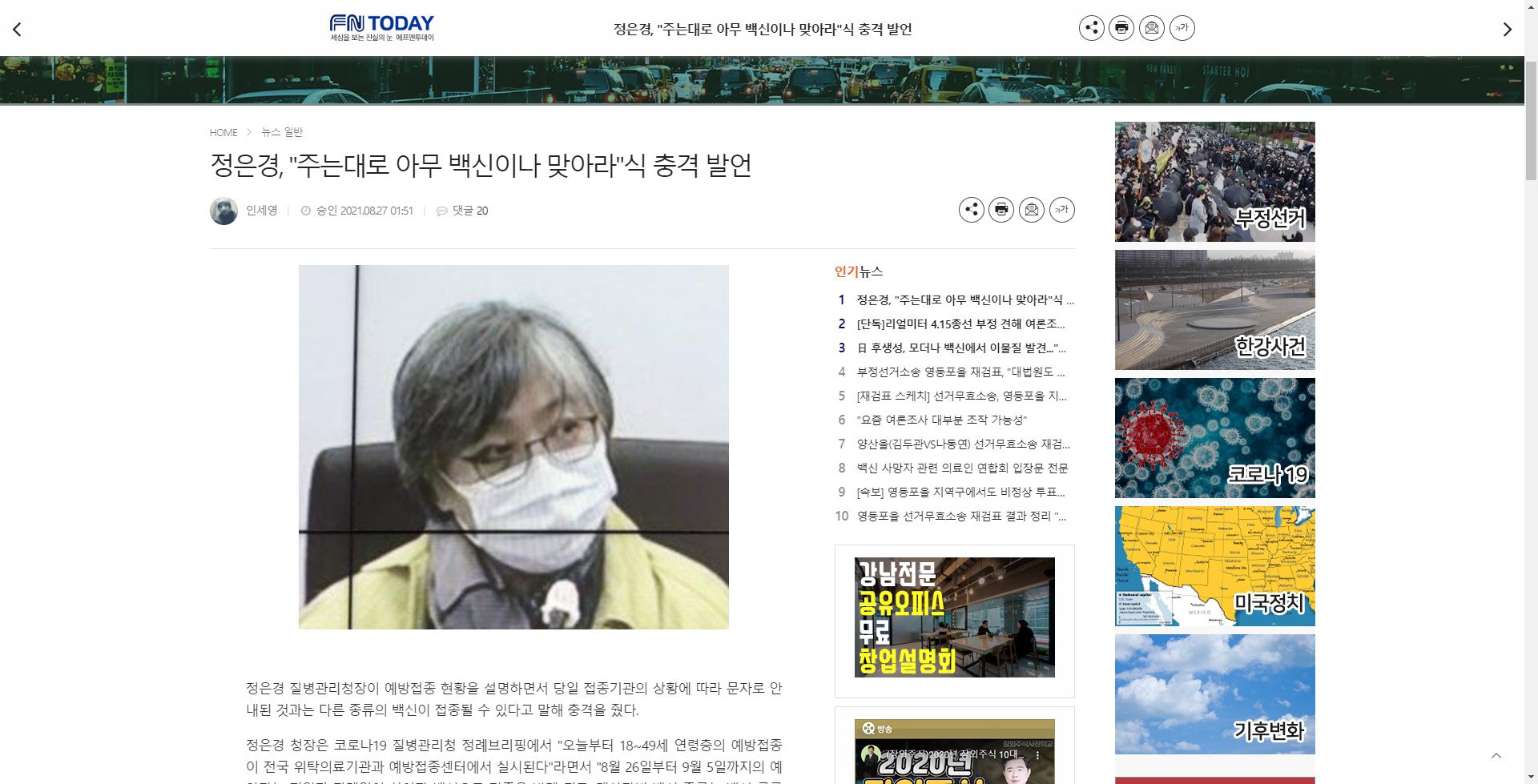Image resolution: width=1538 pixels, height=784 pixels.
Task: Click the font size icon below the article title
Action: [1062, 210]
